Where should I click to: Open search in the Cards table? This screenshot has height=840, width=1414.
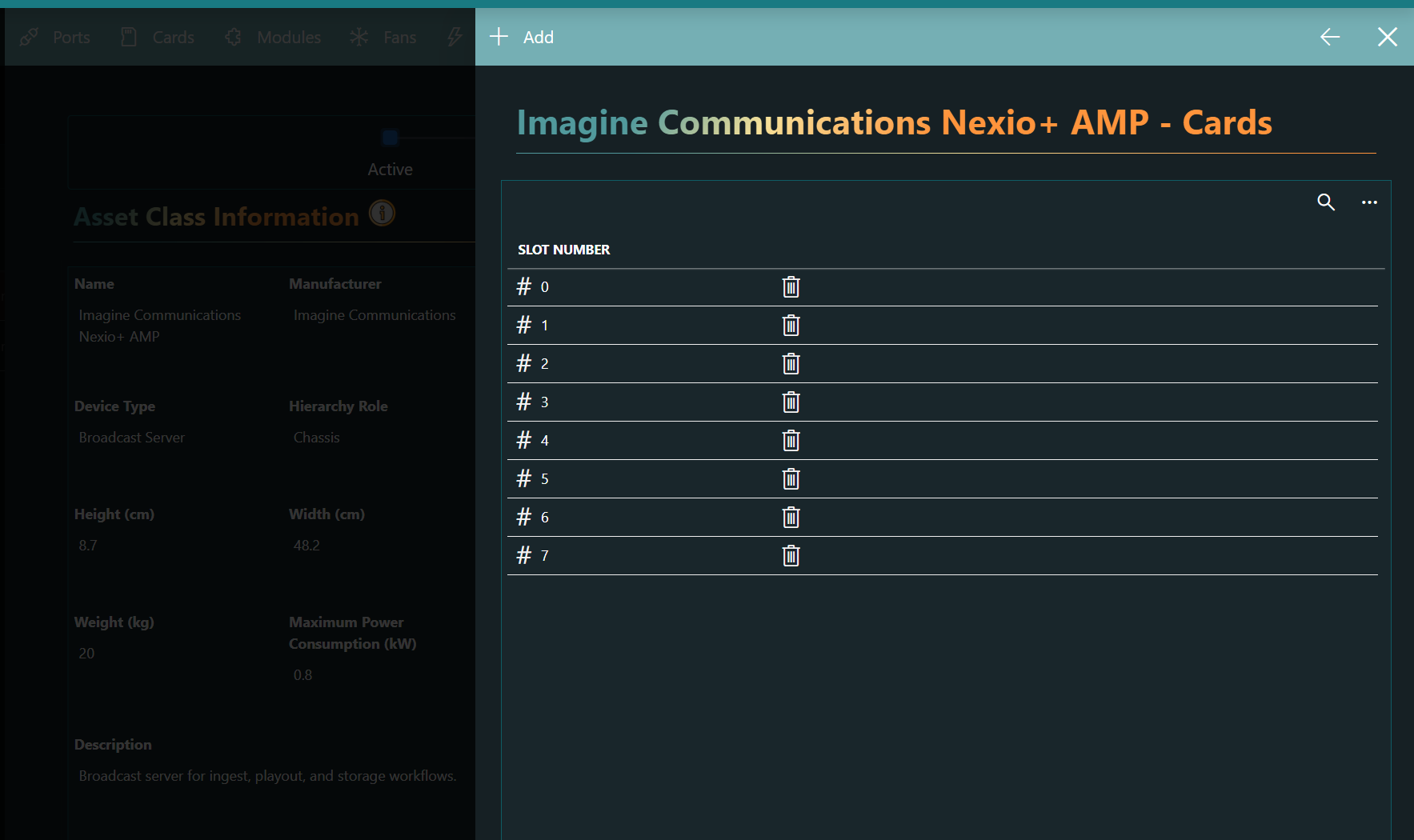(x=1326, y=202)
